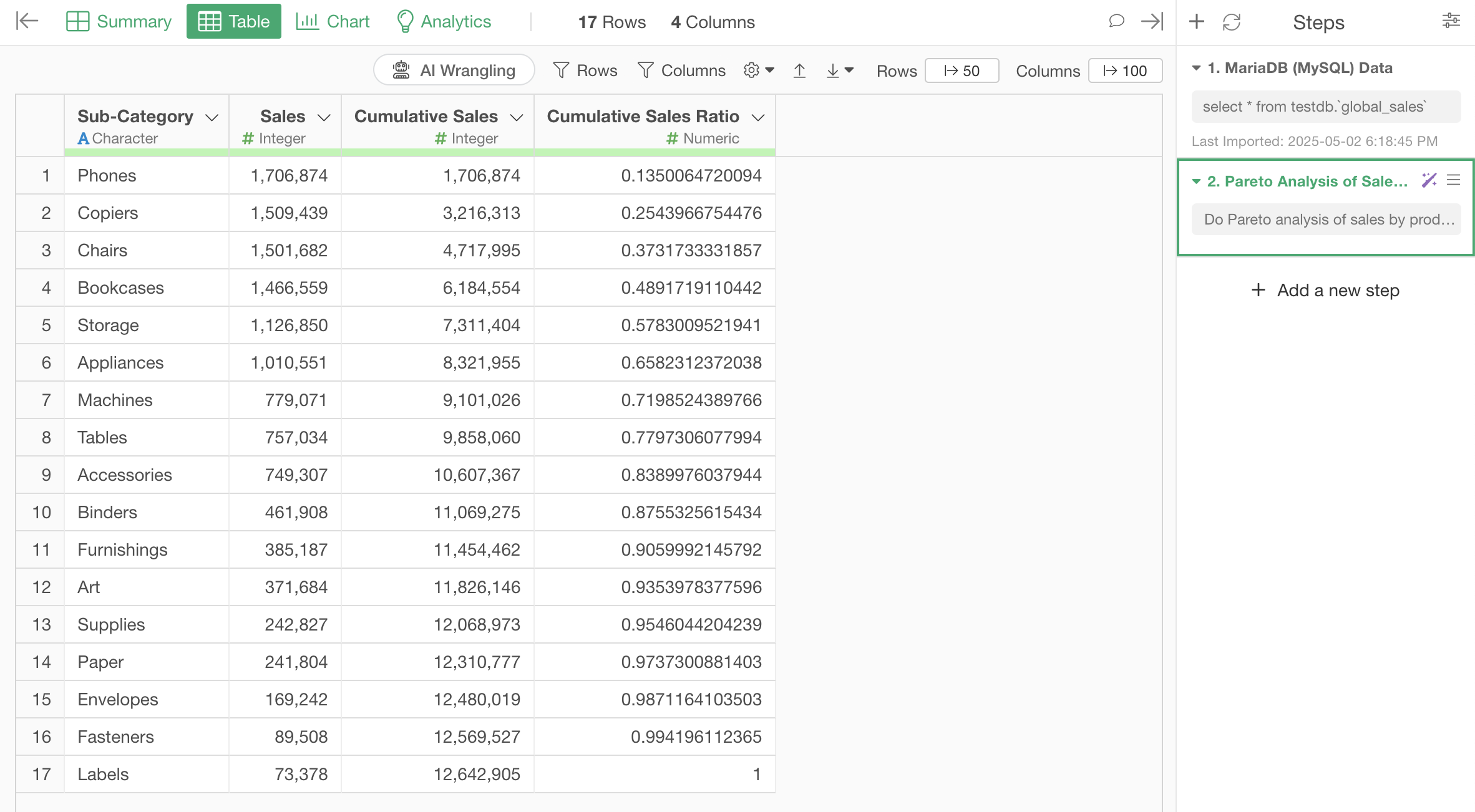Select the Labels cell
Screen dimensions: 1475x812
[147, 774]
